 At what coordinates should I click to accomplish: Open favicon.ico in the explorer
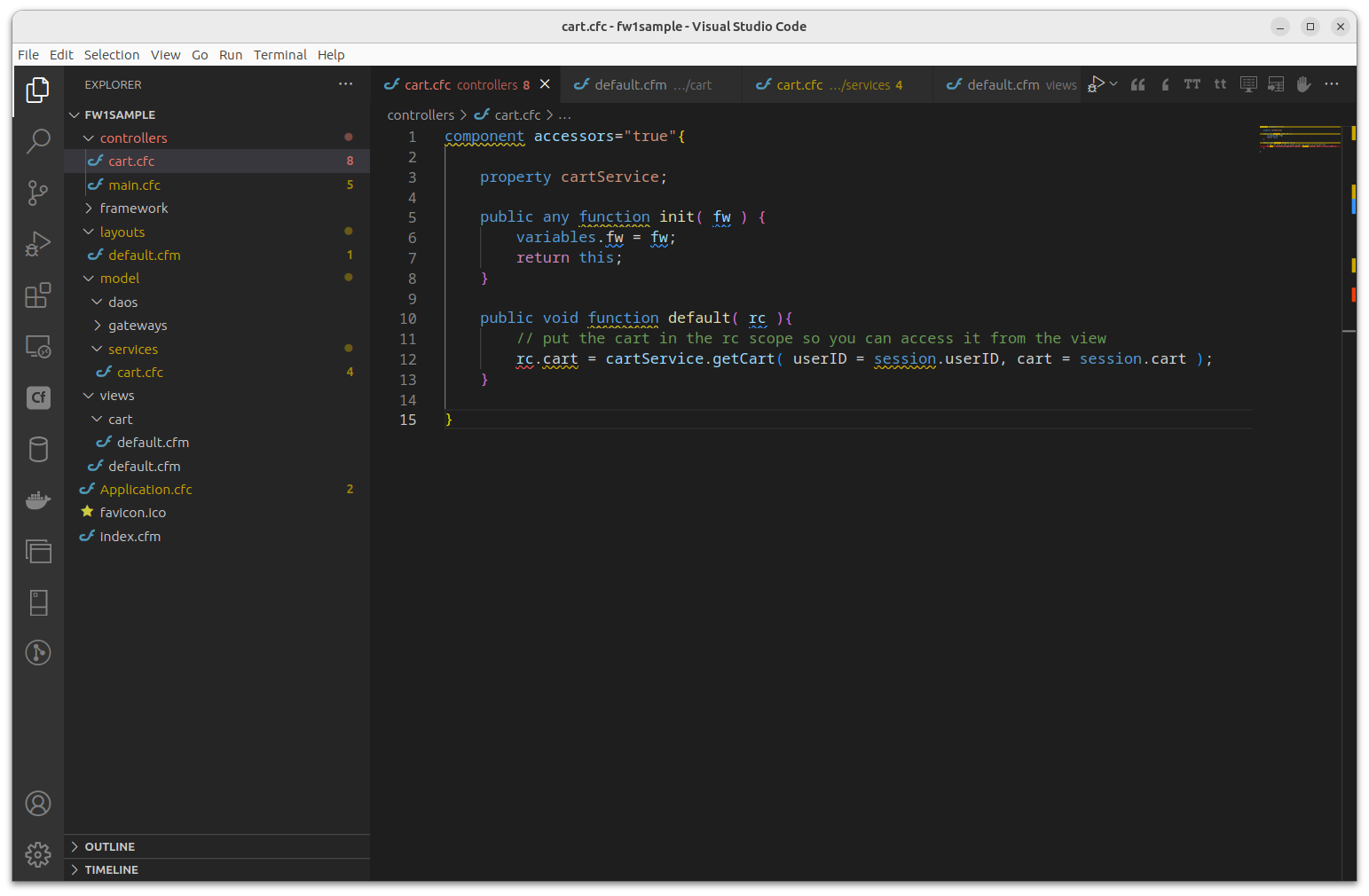216,513
